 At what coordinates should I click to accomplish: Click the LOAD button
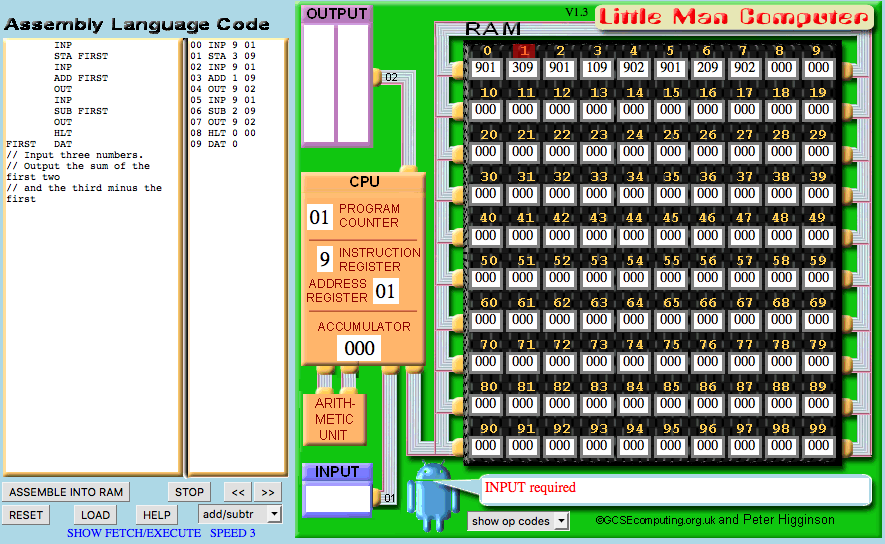[x=95, y=515]
